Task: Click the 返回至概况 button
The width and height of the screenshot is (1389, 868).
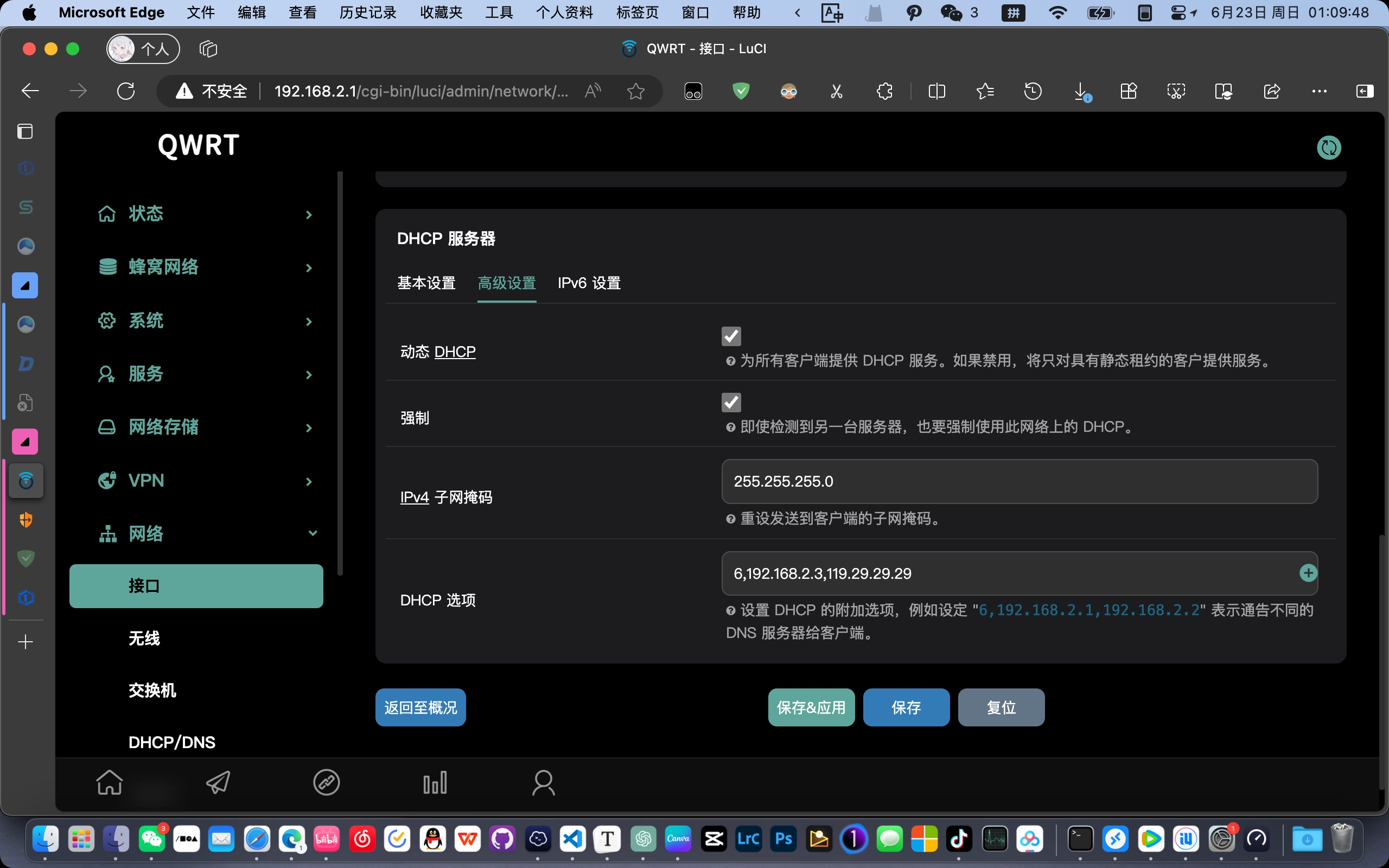Action: click(420, 707)
